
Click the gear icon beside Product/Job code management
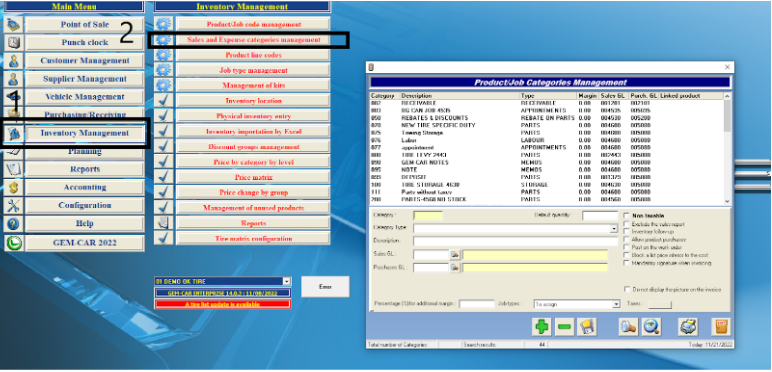pyautogui.click(x=163, y=24)
